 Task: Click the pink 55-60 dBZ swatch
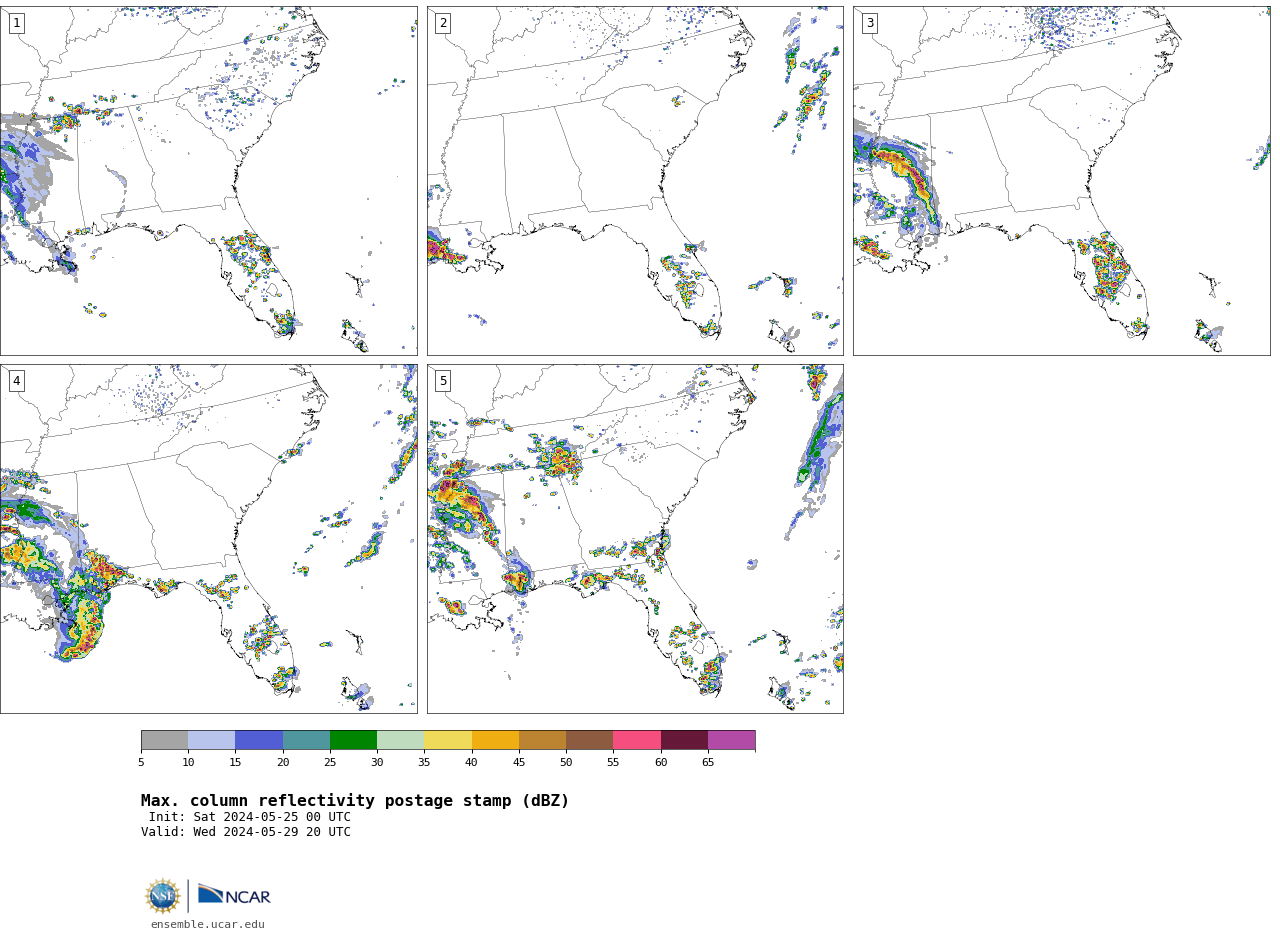click(x=637, y=740)
